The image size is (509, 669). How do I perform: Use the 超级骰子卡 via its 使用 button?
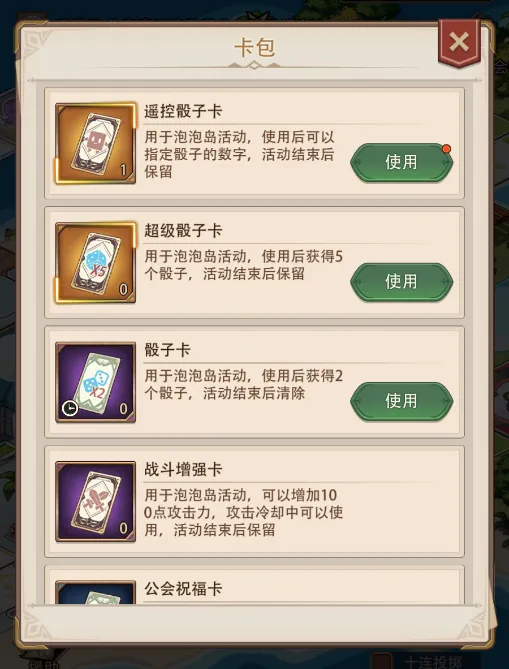401,282
